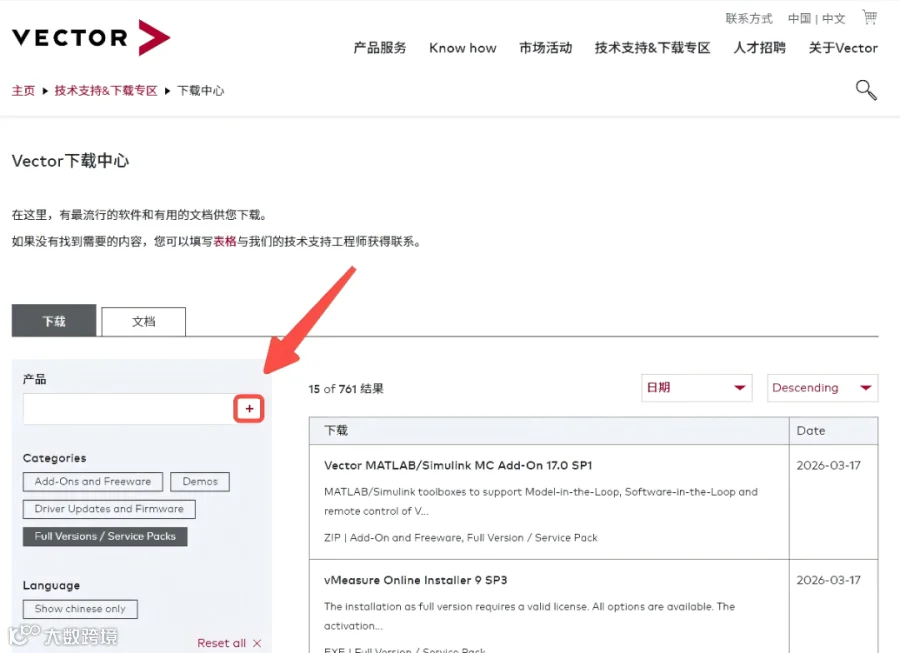Open 联系方式 link
Screen dimensions: 900x653
point(749,18)
